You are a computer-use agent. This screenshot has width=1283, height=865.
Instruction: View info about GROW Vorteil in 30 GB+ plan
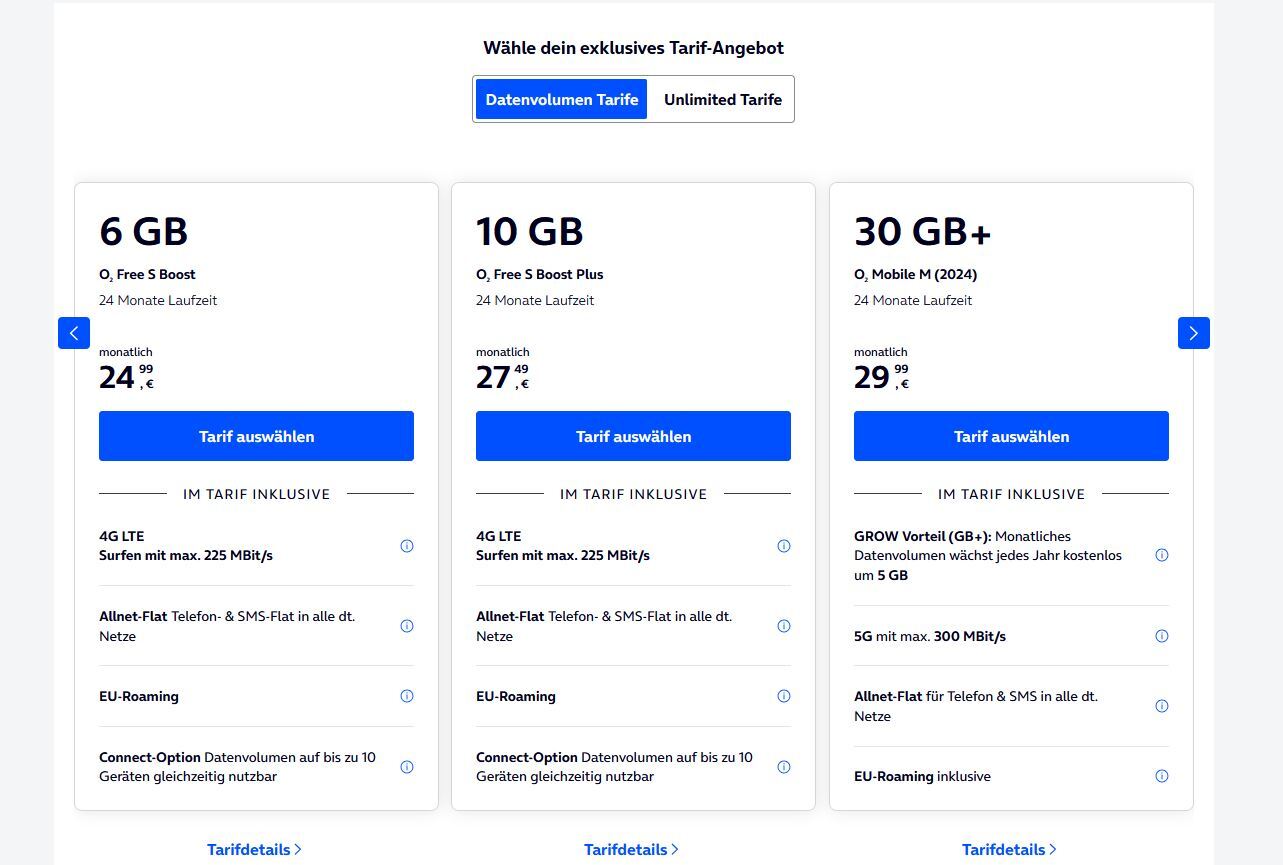1162,555
